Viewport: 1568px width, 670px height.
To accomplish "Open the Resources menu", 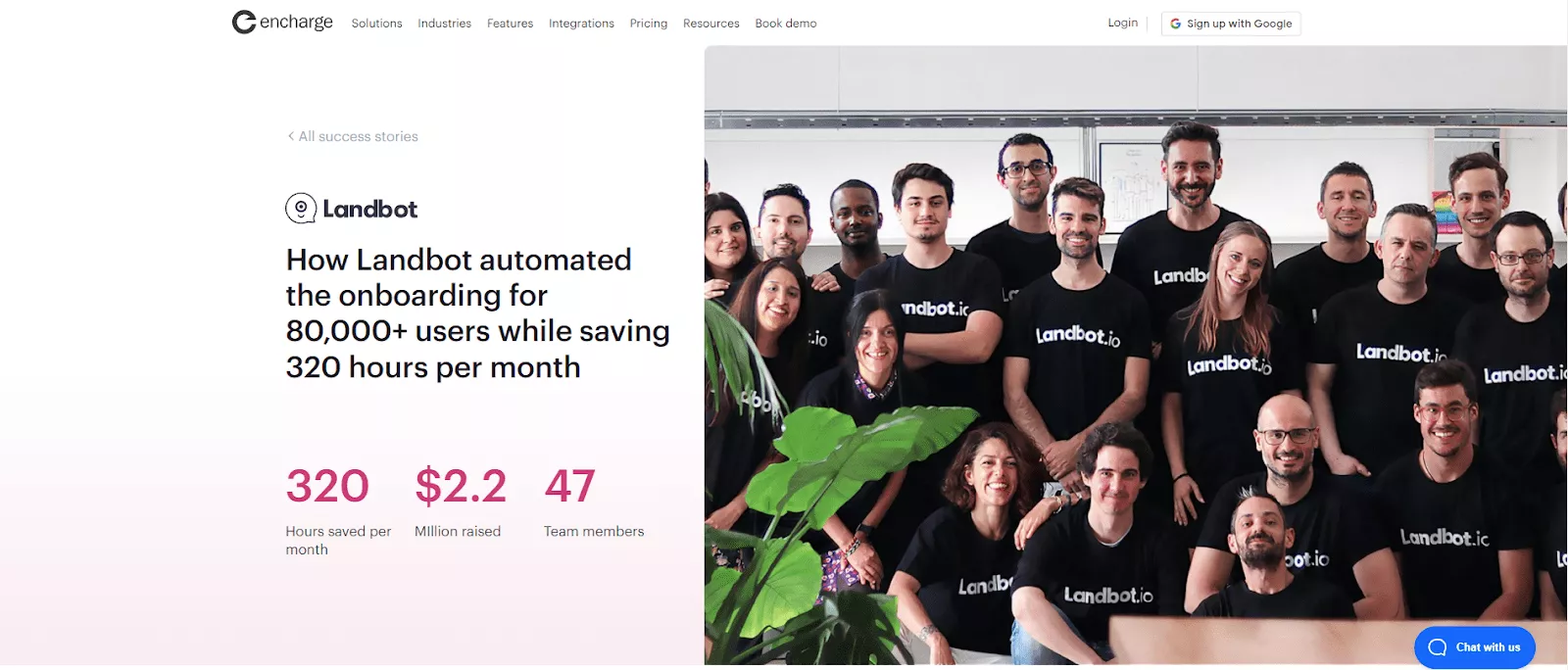I will (x=710, y=24).
